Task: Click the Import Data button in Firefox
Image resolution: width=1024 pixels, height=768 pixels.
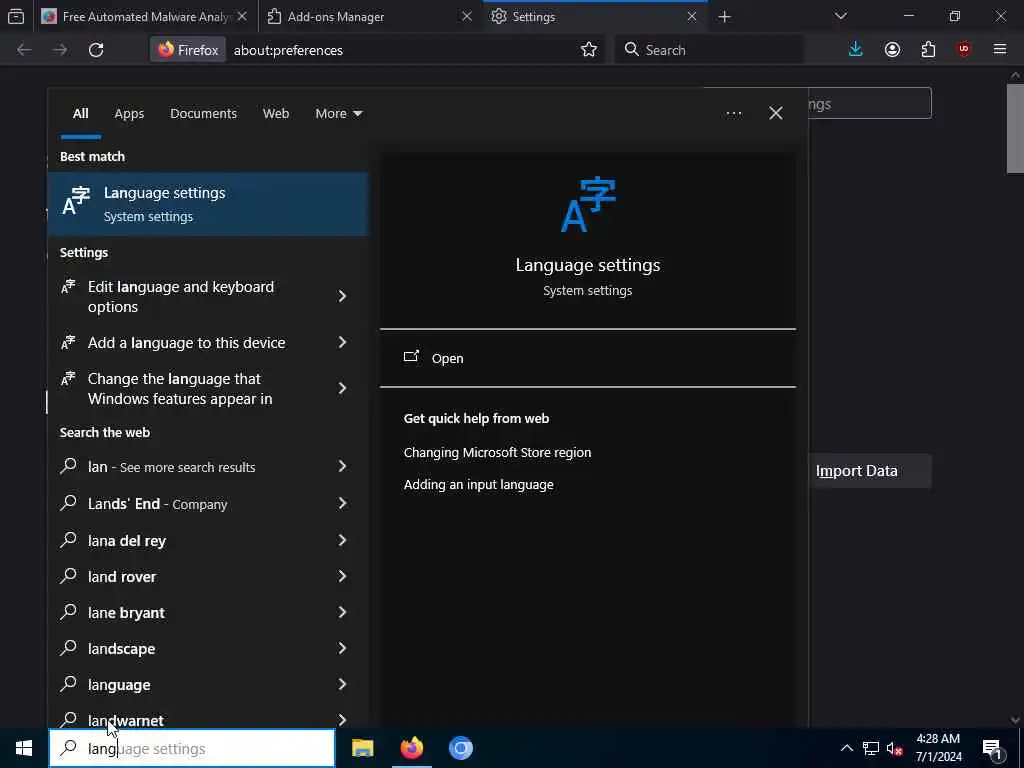Action: pyautogui.click(x=870, y=471)
